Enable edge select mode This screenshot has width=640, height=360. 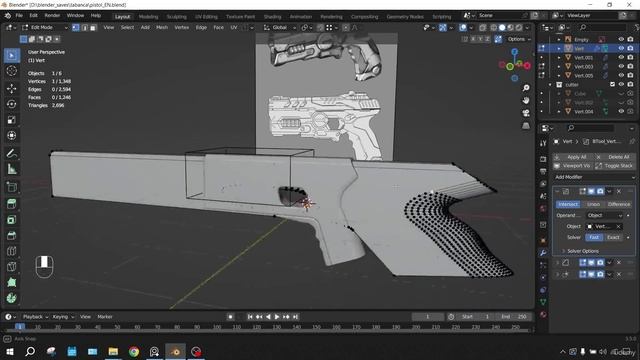(84, 27)
